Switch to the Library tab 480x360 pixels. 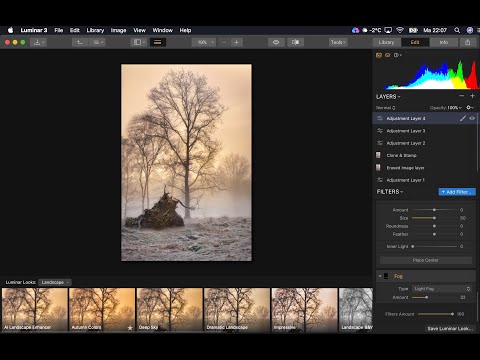tap(386, 42)
